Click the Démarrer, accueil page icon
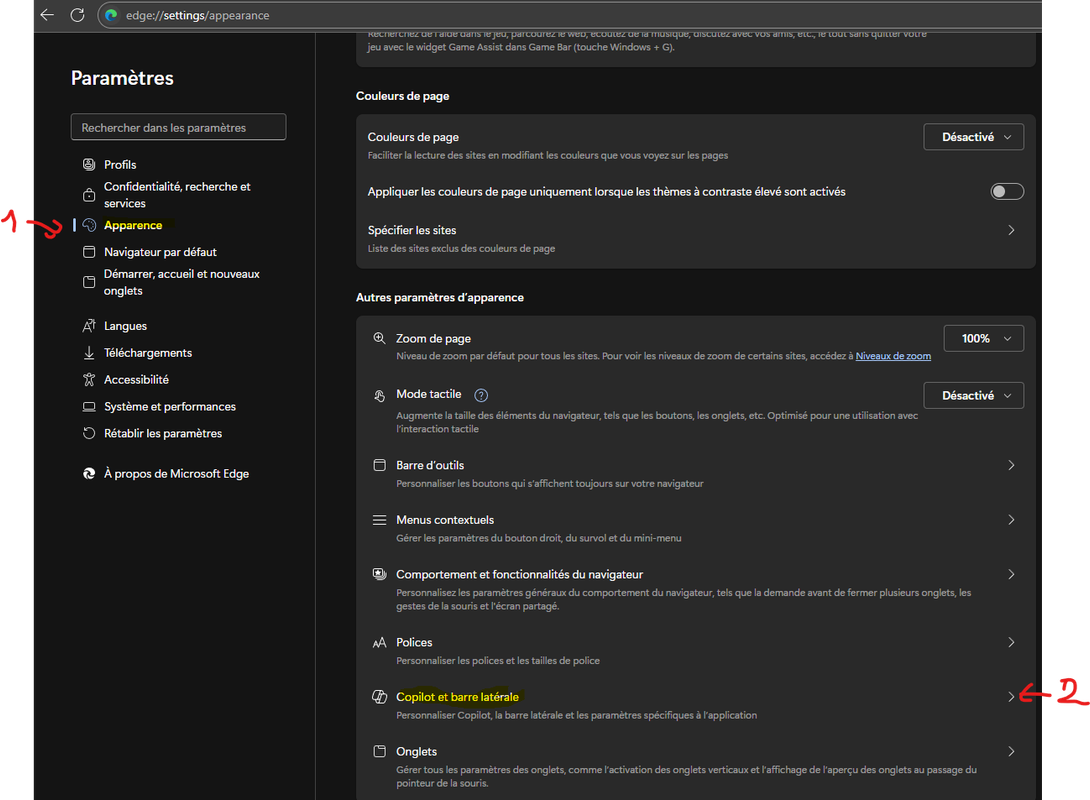This screenshot has height=800, width=1090. click(89, 282)
